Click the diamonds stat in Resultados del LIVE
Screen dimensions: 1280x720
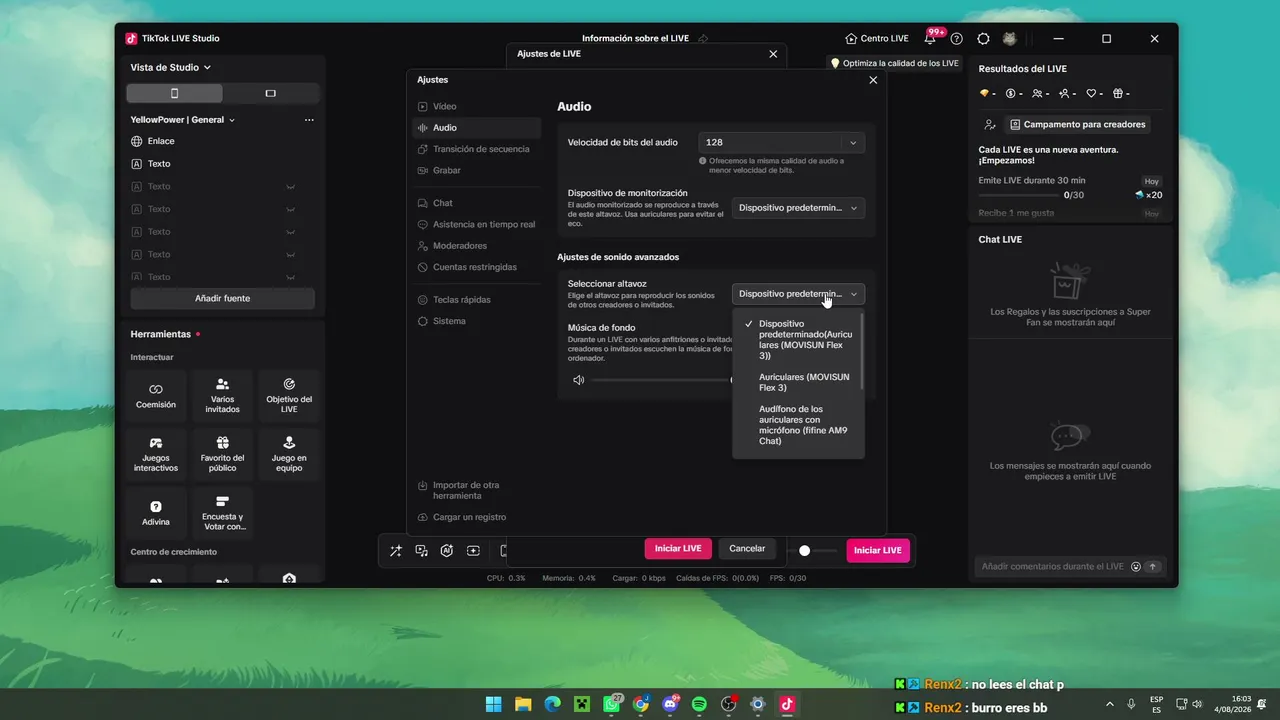click(x=987, y=94)
